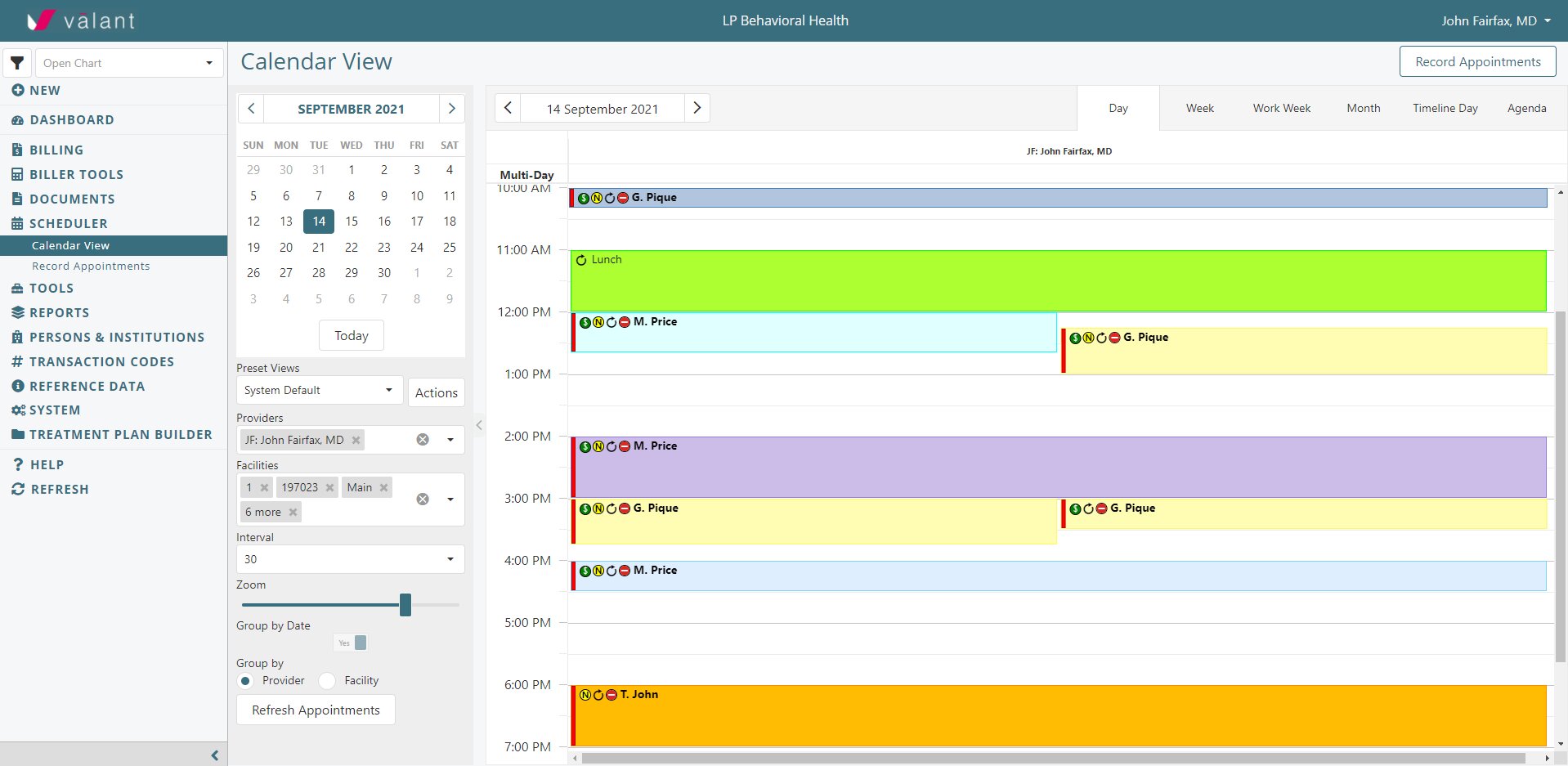Collapse the calendar filter panel
The width and height of the screenshot is (1568, 766).
pyautogui.click(x=479, y=425)
